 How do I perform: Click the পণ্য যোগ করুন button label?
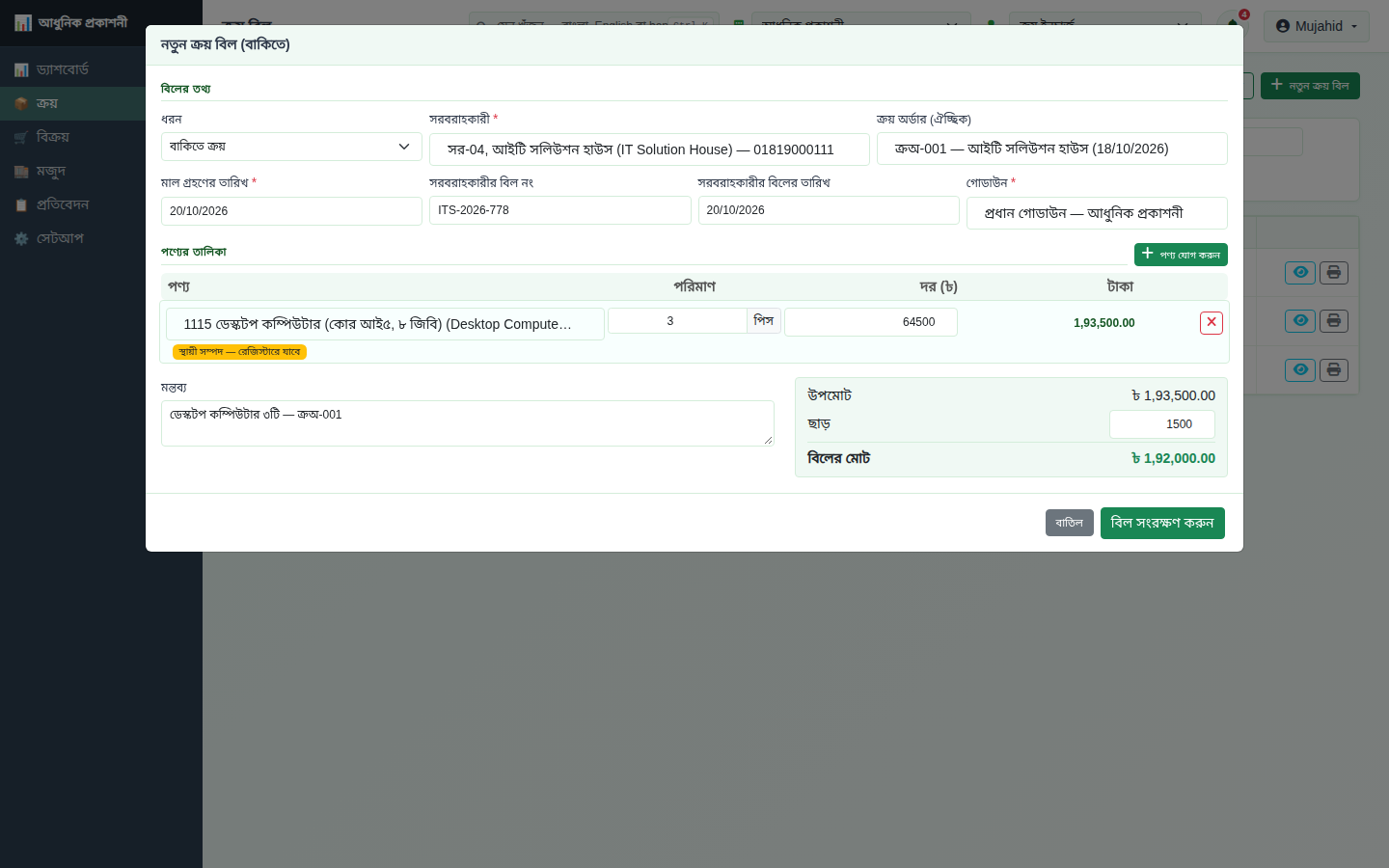pyautogui.click(x=1190, y=255)
